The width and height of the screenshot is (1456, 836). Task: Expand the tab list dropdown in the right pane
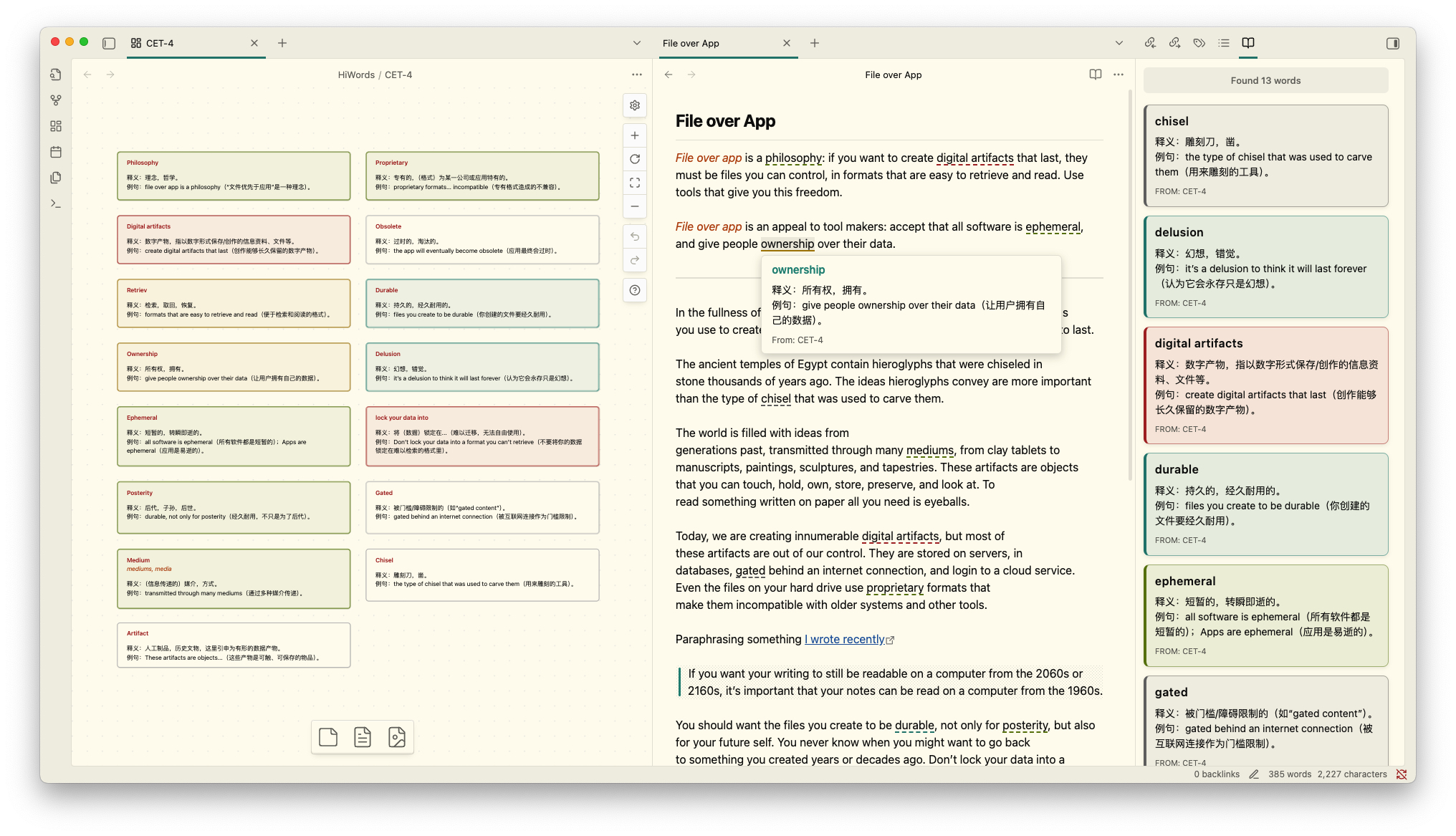pos(1119,43)
